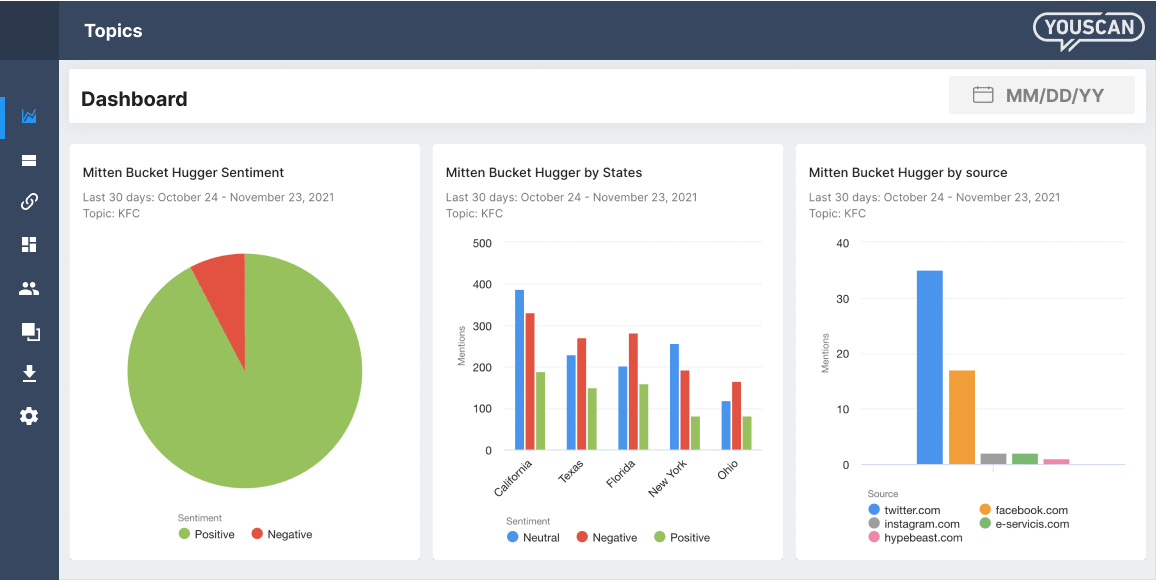Click the YouScan logo
The width and height of the screenshot is (1156, 580).
(1089, 30)
